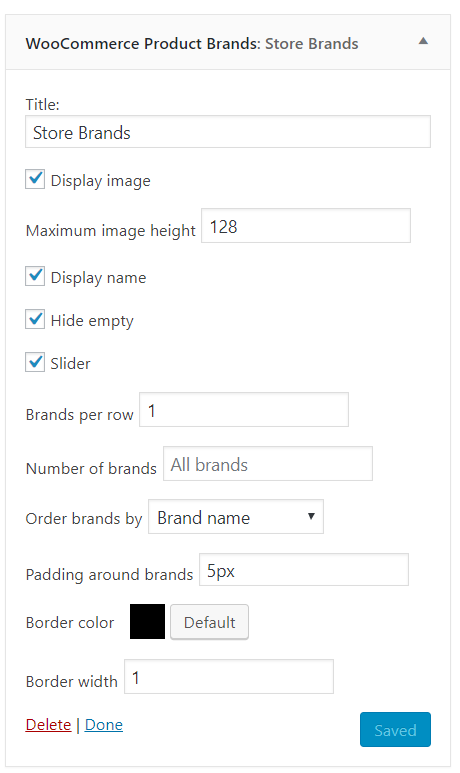Uncheck the Display image checkbox
460x773 pixels.
point(35,179)
